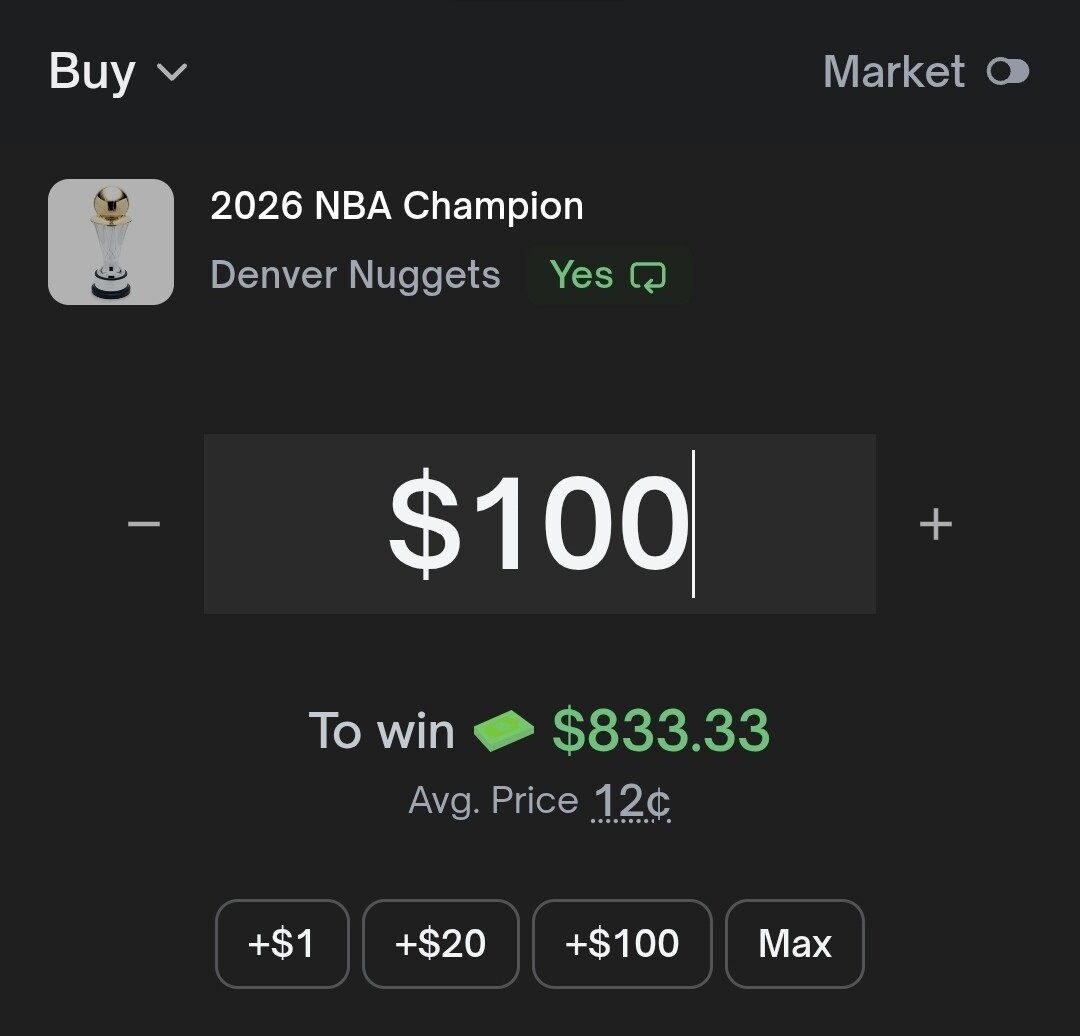Viewport: 1080px width, 1036px height.
Task: Show details for Avg. Price 12¢
Action: (631, 802)
